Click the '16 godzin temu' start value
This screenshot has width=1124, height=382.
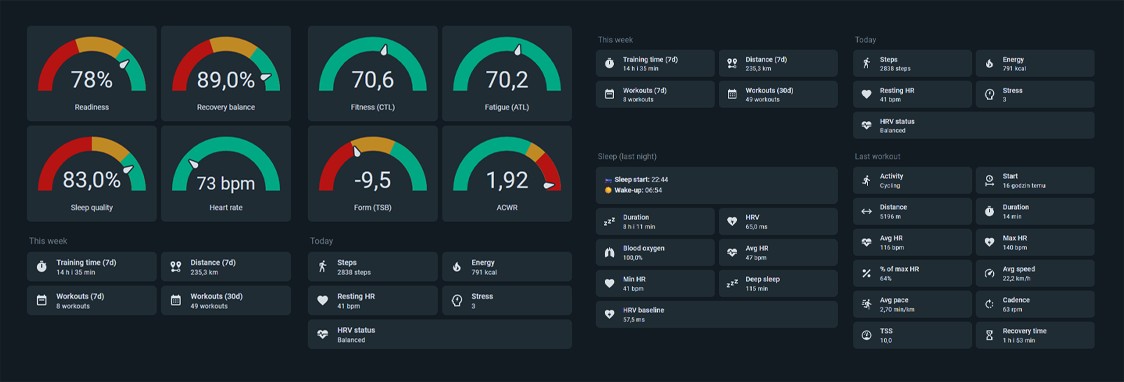[x=1024, y=186]
